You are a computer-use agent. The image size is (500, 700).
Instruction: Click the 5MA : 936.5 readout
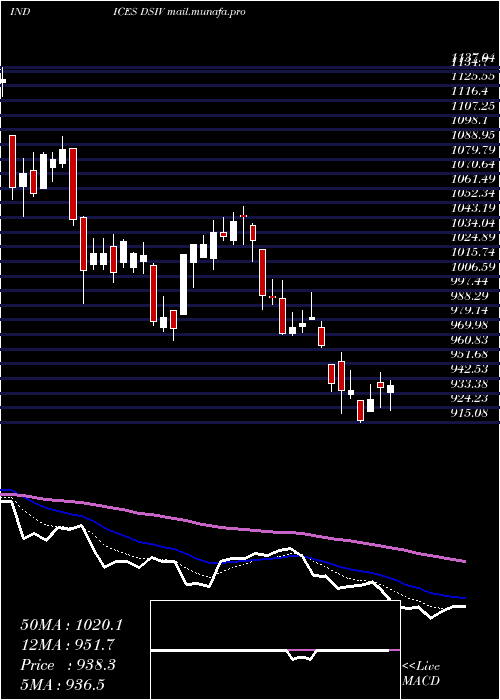[x=62, y=684]
